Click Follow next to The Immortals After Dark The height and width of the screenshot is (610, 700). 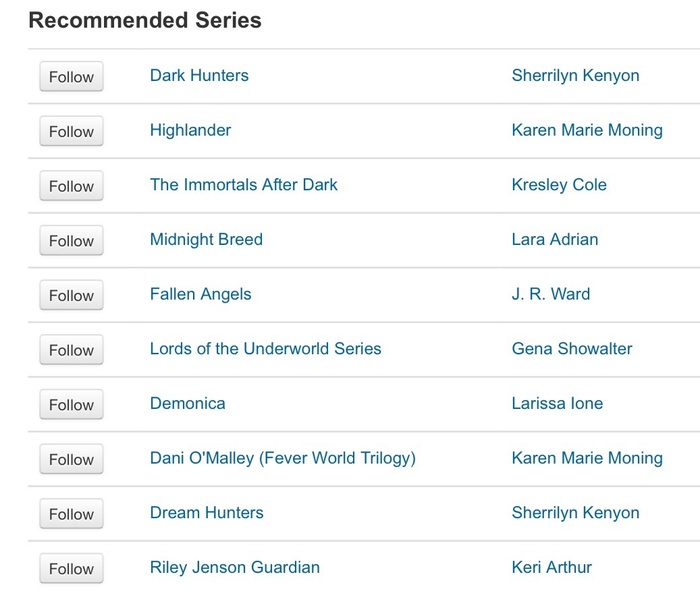point(71,186)
